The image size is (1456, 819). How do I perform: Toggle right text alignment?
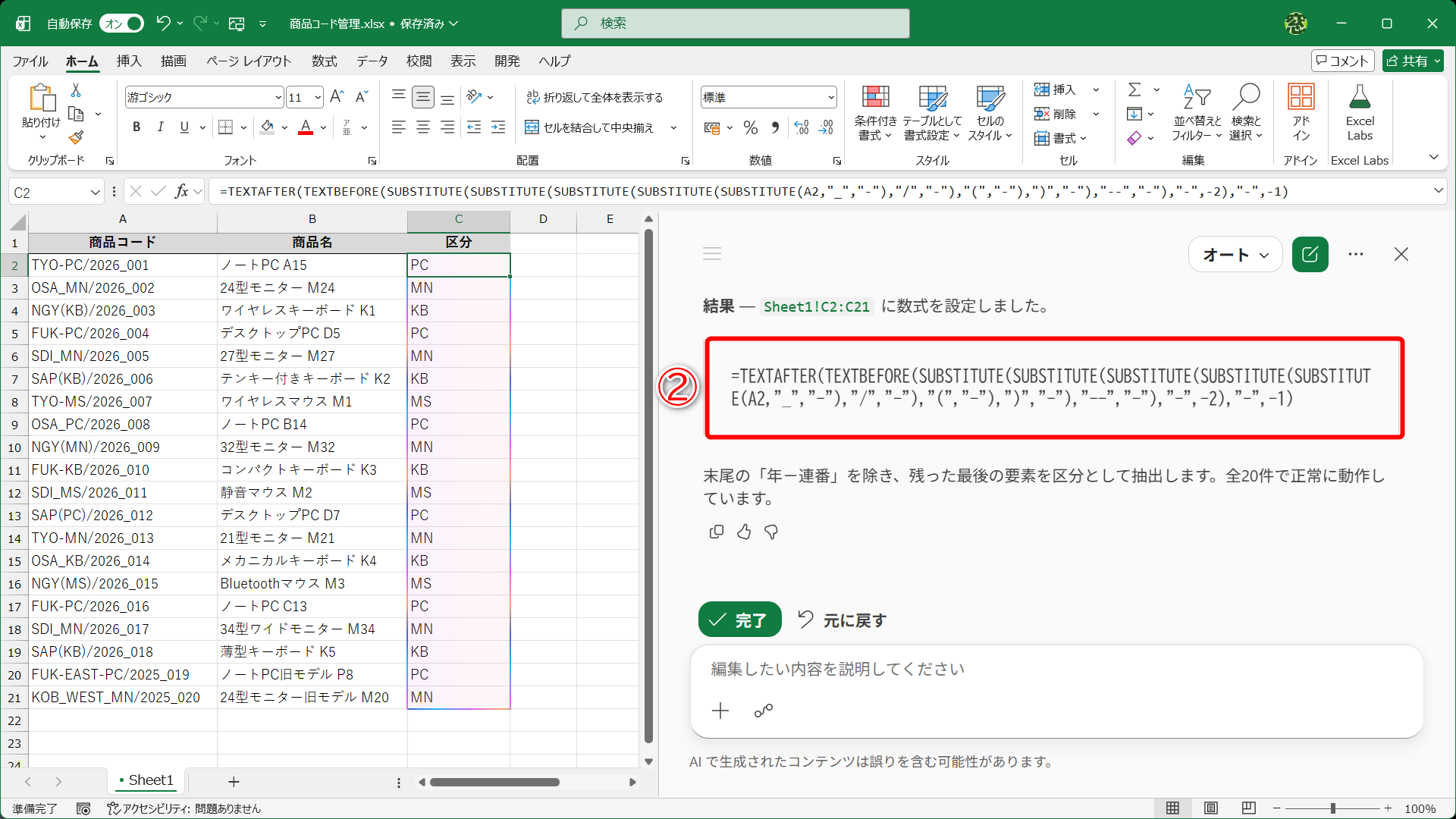(447, 127)
